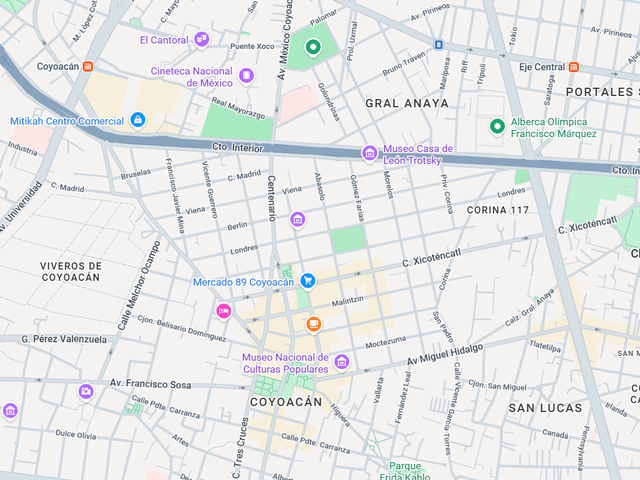640x480 pixels.
Task: Click the Moctezuma street label
Action: tap(386, 342)
